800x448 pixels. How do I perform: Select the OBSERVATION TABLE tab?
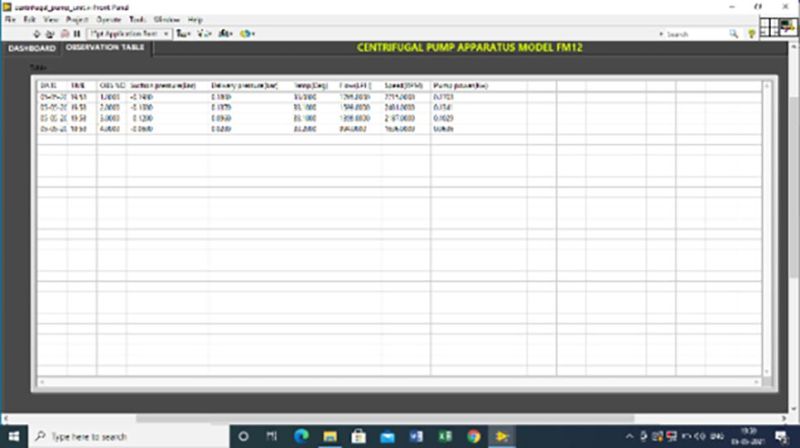(x=105, y=47)
